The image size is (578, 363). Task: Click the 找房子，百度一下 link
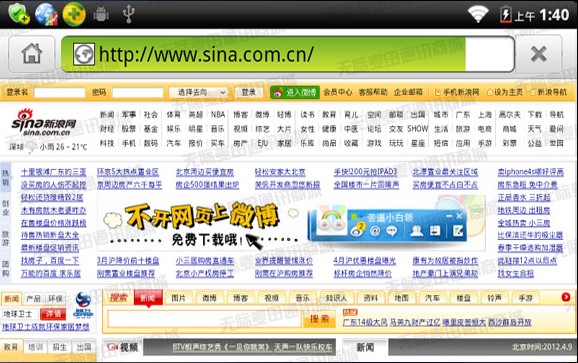(50, 261)
